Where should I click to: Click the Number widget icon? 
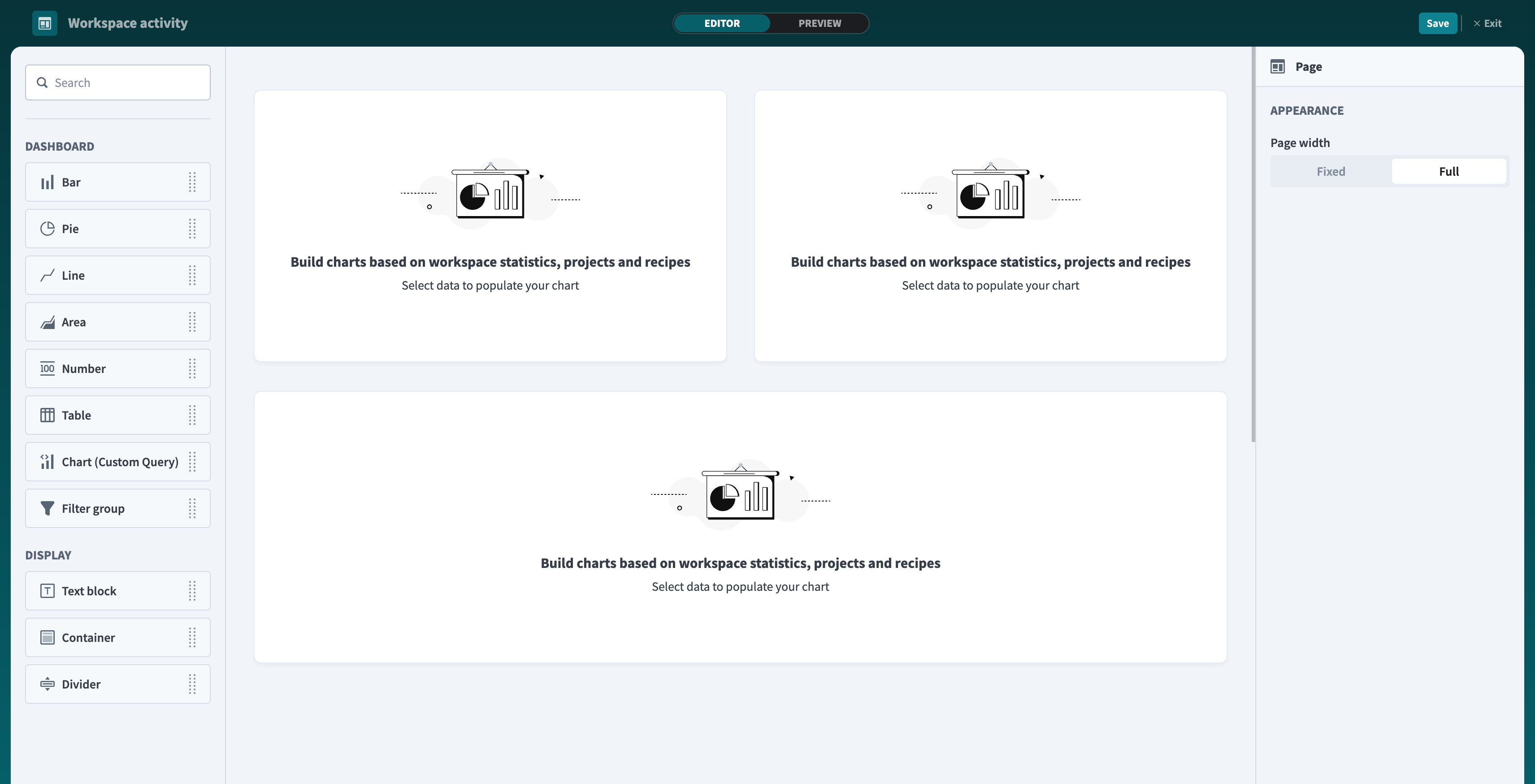point(47,368)
